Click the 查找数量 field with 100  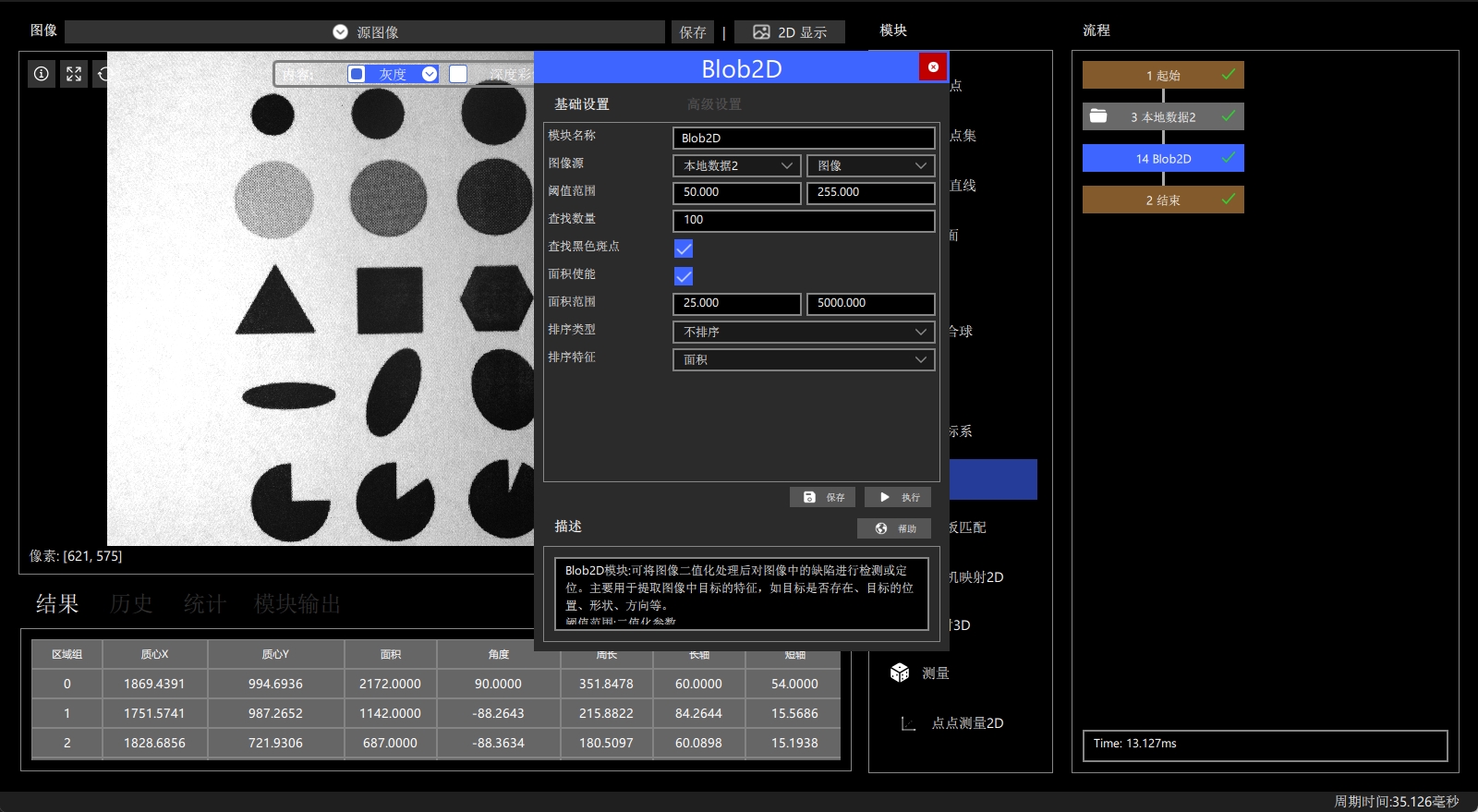coord(804,221)
